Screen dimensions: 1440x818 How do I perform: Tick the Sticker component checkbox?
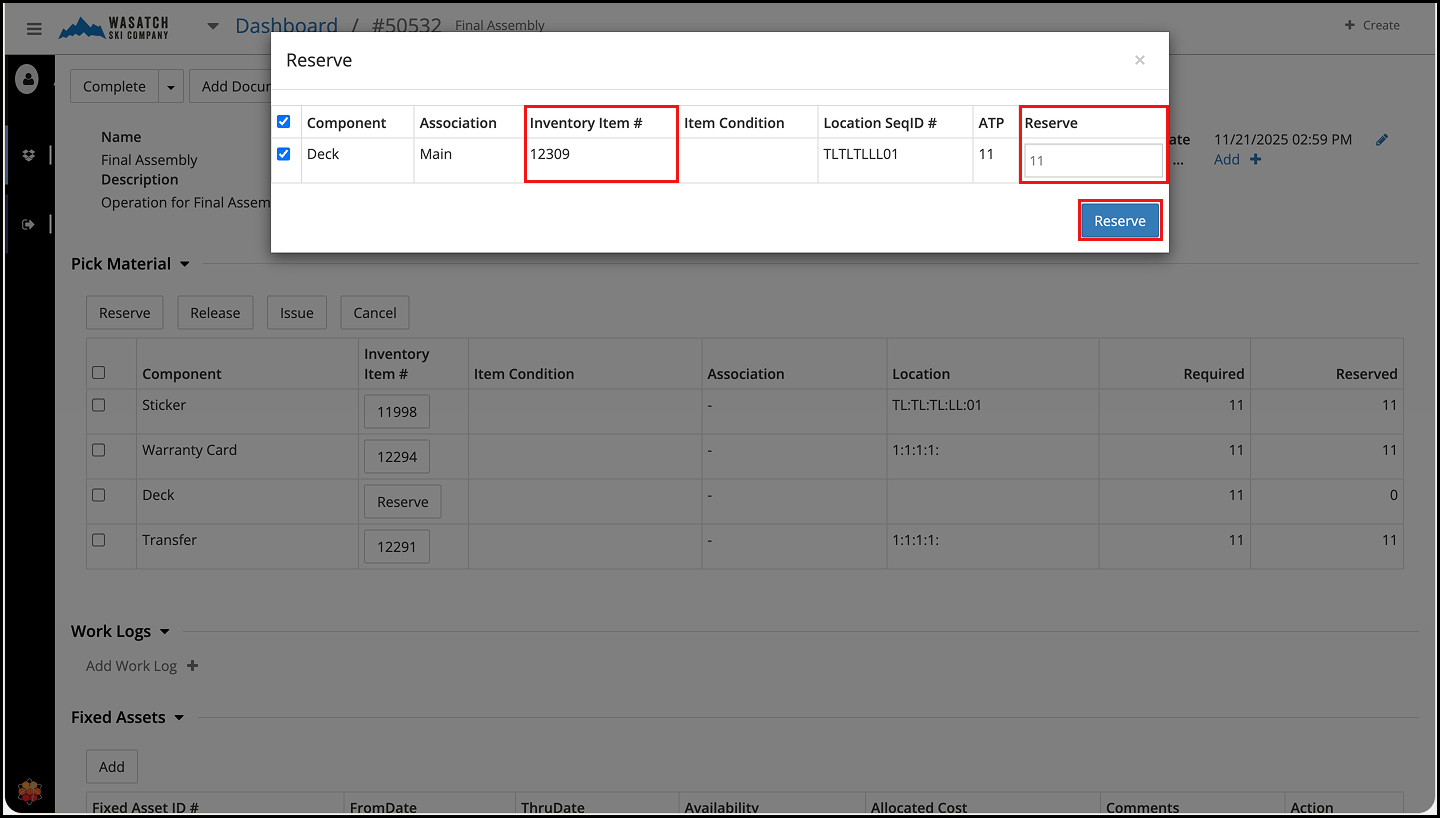click(x=98, y=405)
